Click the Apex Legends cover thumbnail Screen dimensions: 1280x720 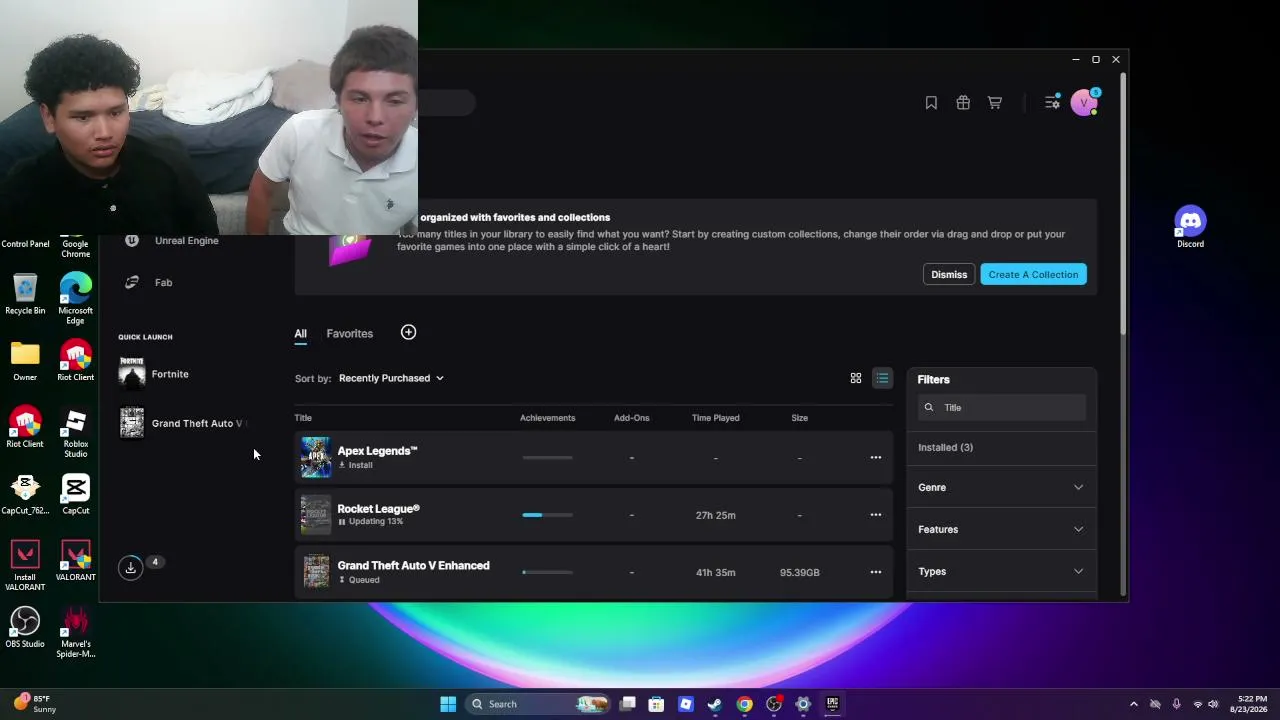316,458
